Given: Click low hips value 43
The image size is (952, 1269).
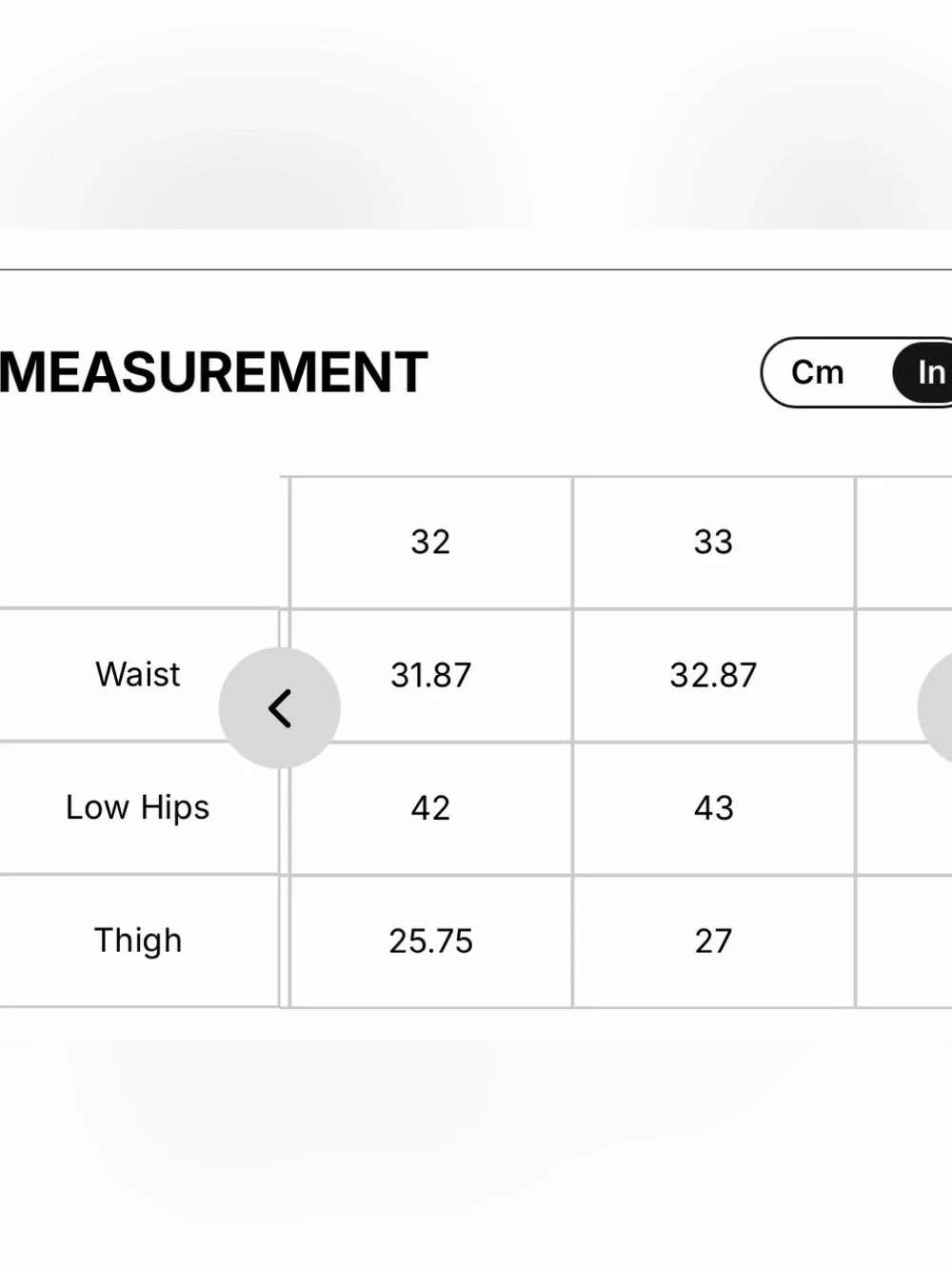Looking at the screenshot, I should coord(713,807).
